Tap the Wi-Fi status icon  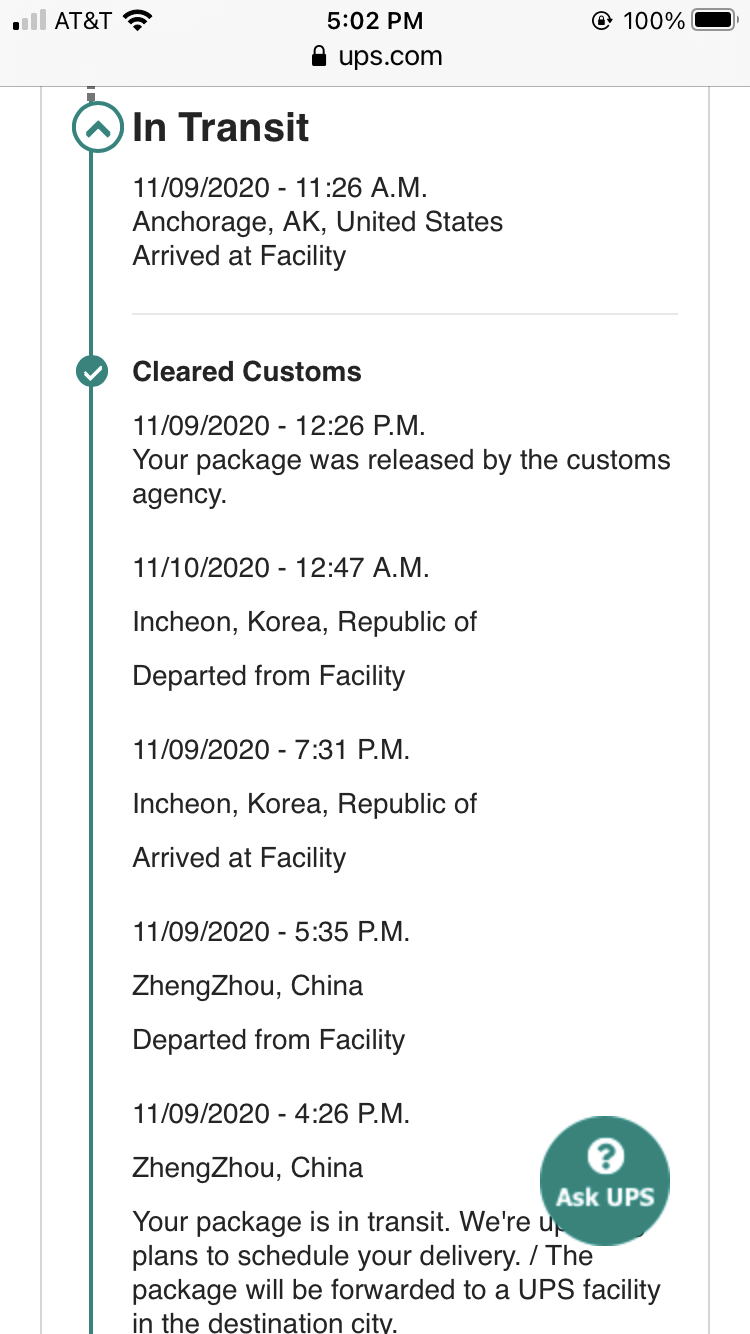(x=137, y=20)
